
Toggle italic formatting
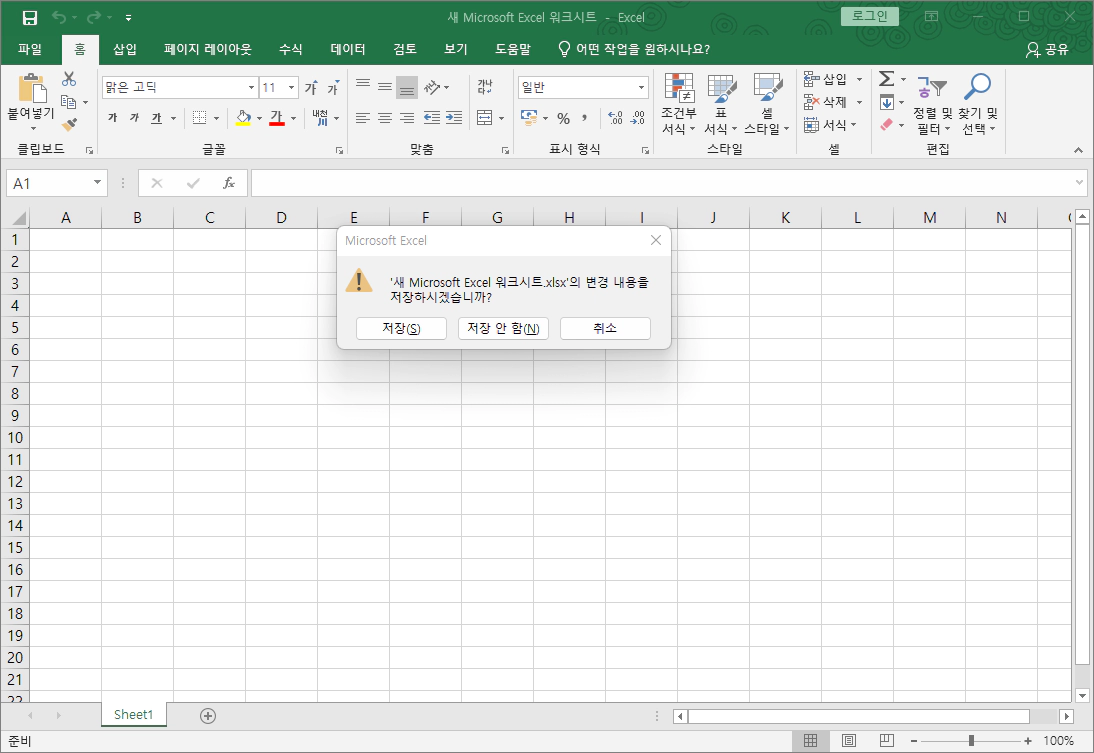click(x=135, y=118)
